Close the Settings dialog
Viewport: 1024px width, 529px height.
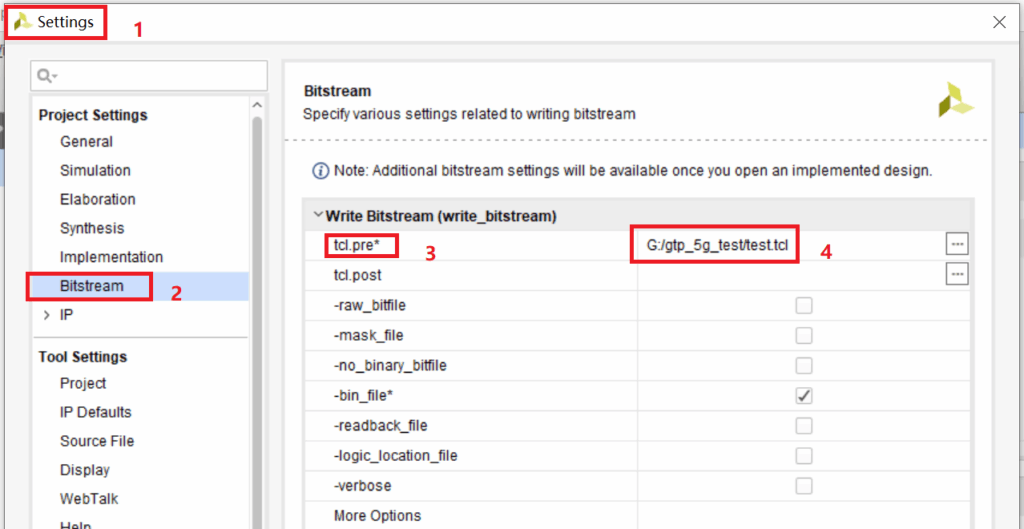(x=998, y=22)
